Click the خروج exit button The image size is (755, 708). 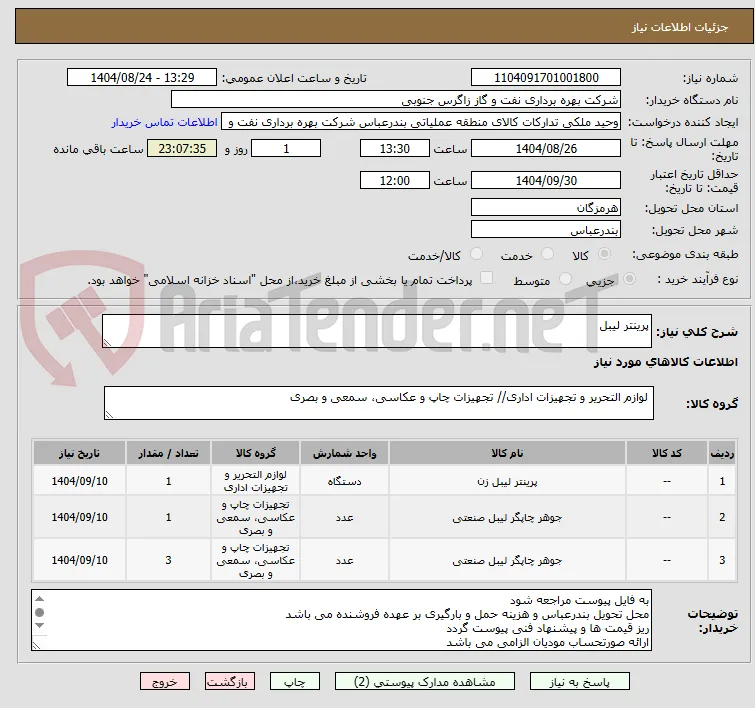coord(165,682)
